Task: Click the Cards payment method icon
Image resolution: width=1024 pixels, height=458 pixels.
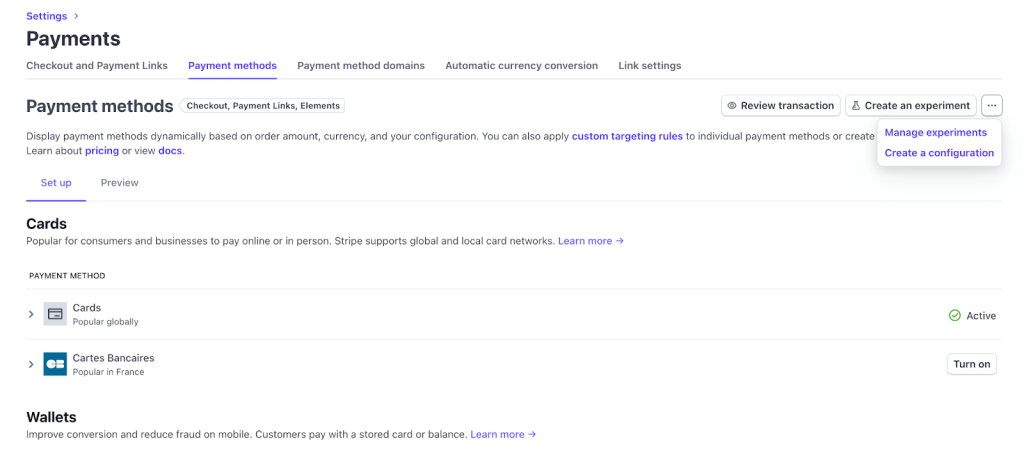Action: 55,314
